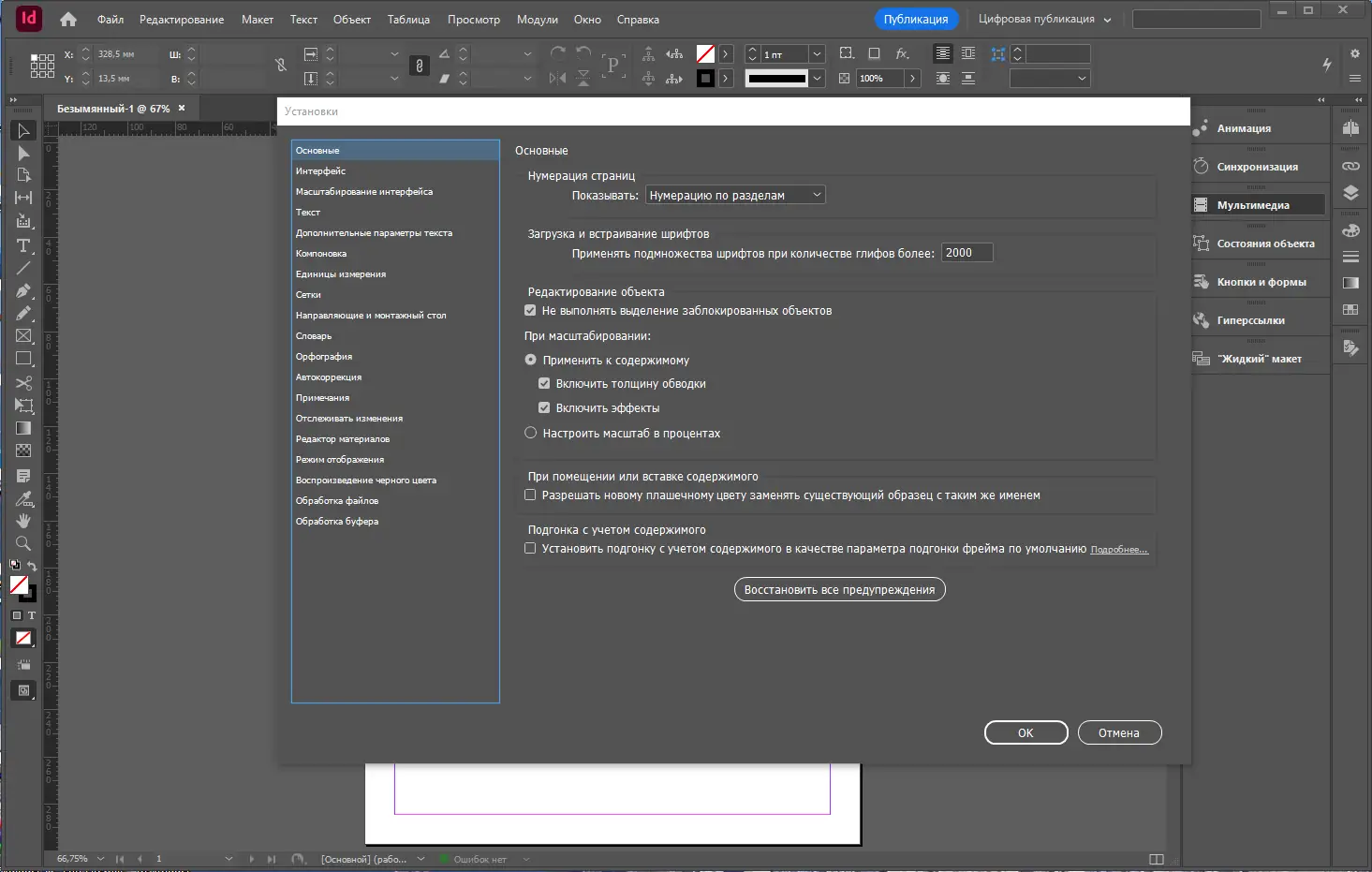
Task: Open the Синхронизация panel
Action: coord(1260,167)
